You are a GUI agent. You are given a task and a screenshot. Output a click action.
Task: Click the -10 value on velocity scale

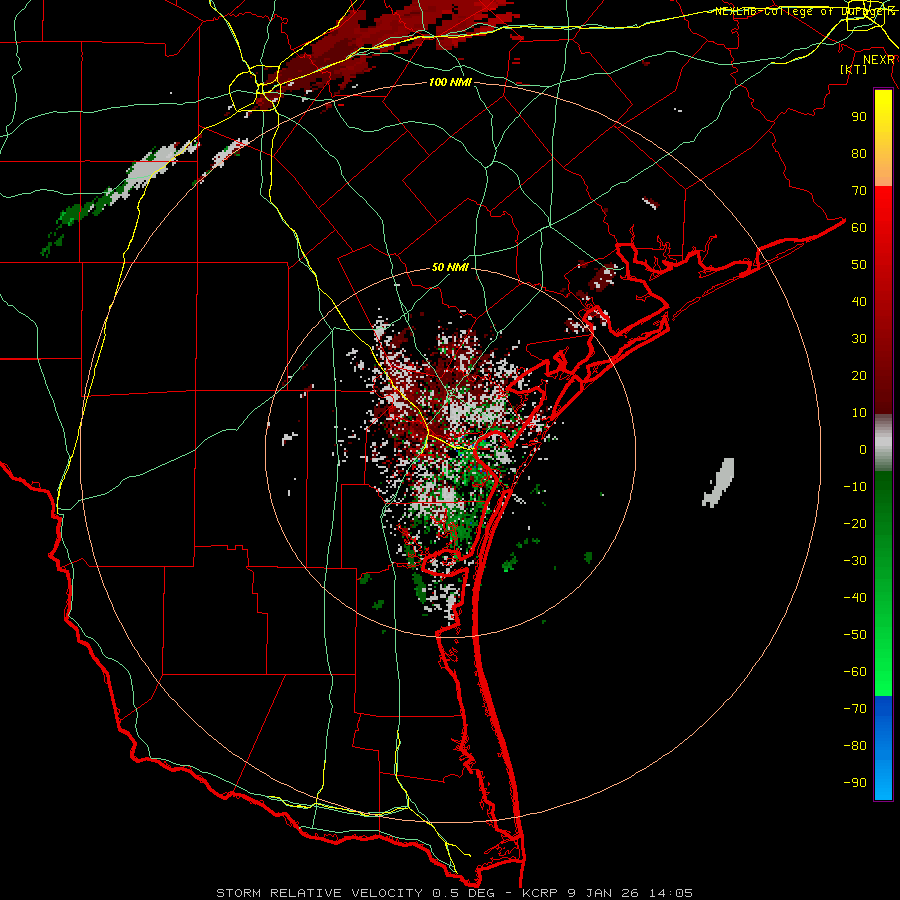tap(855, 487)
